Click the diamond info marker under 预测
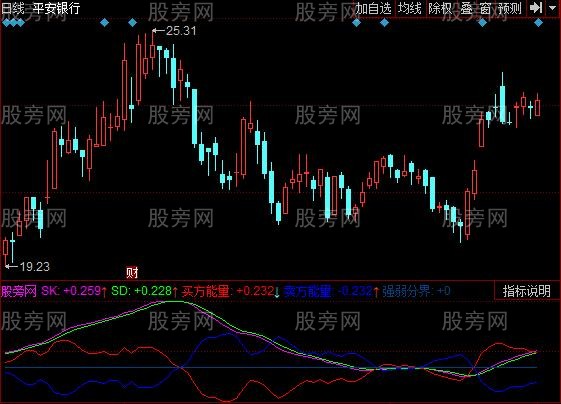 [x=483, y=23]
